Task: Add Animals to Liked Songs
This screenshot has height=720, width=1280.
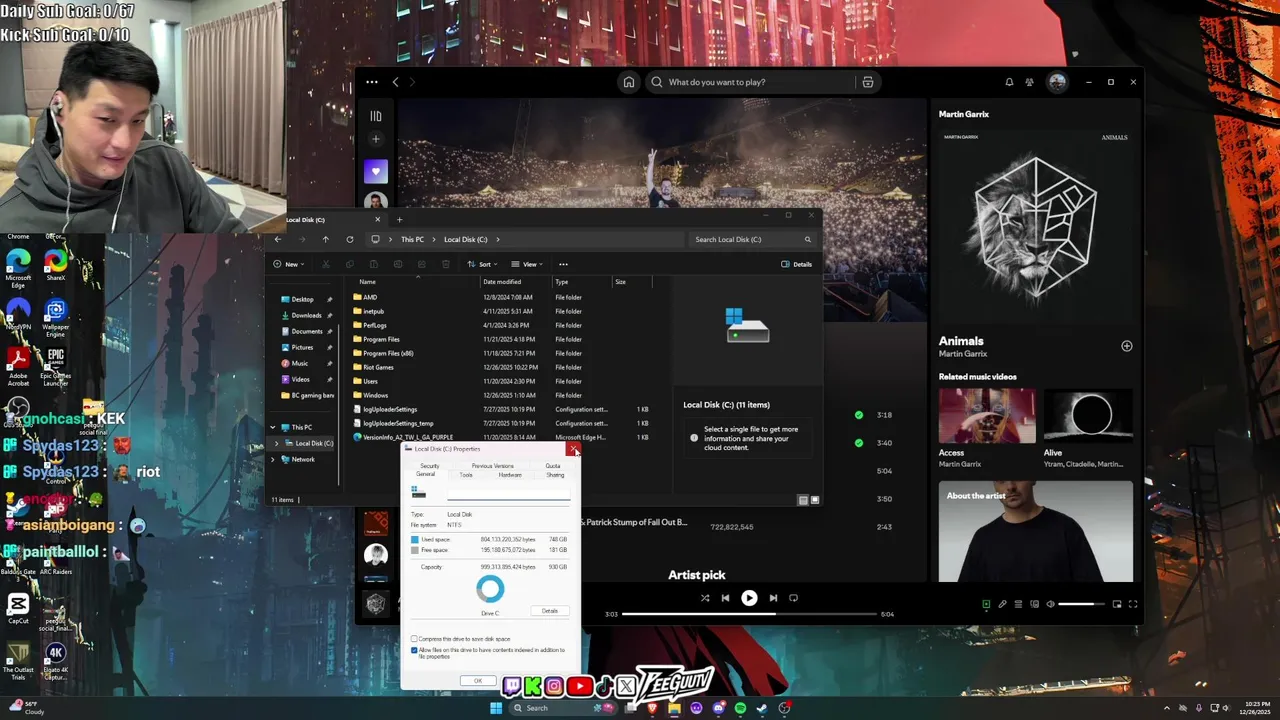Action: tap(1127, 346)
